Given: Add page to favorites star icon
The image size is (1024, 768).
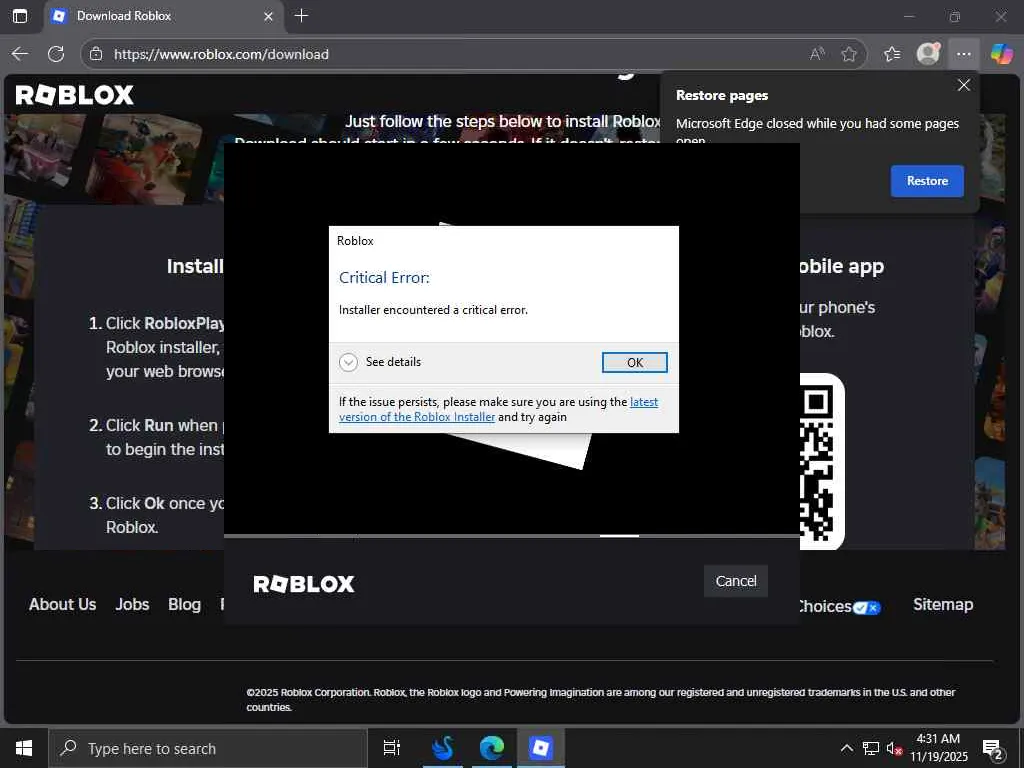Looking at the screenshot, I should click(x=848, y=54).
